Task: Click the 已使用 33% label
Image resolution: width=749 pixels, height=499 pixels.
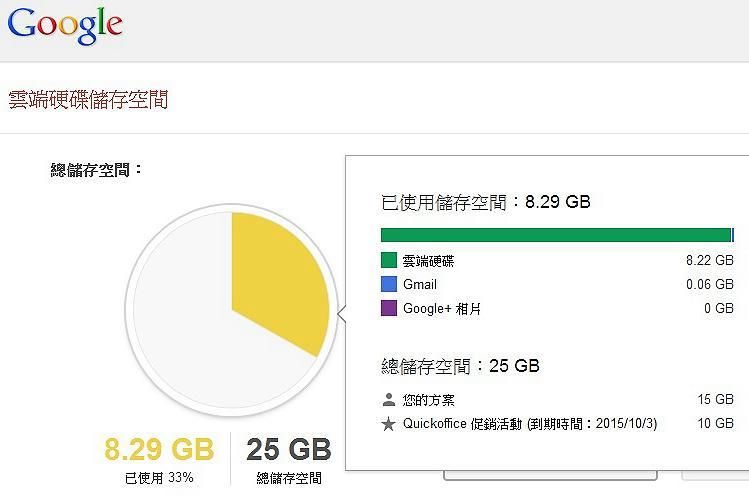Action: 159,478
